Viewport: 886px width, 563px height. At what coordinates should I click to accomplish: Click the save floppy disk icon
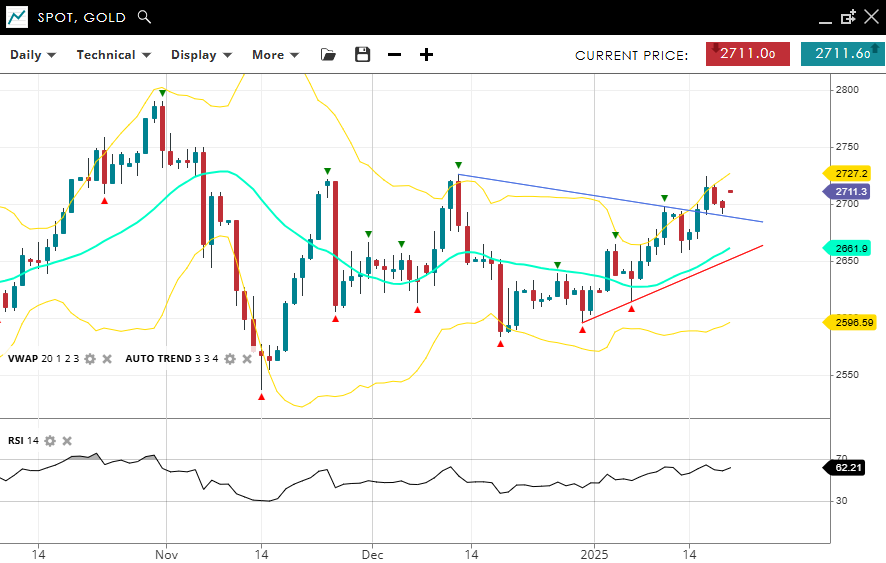click(x=362, y=55)
